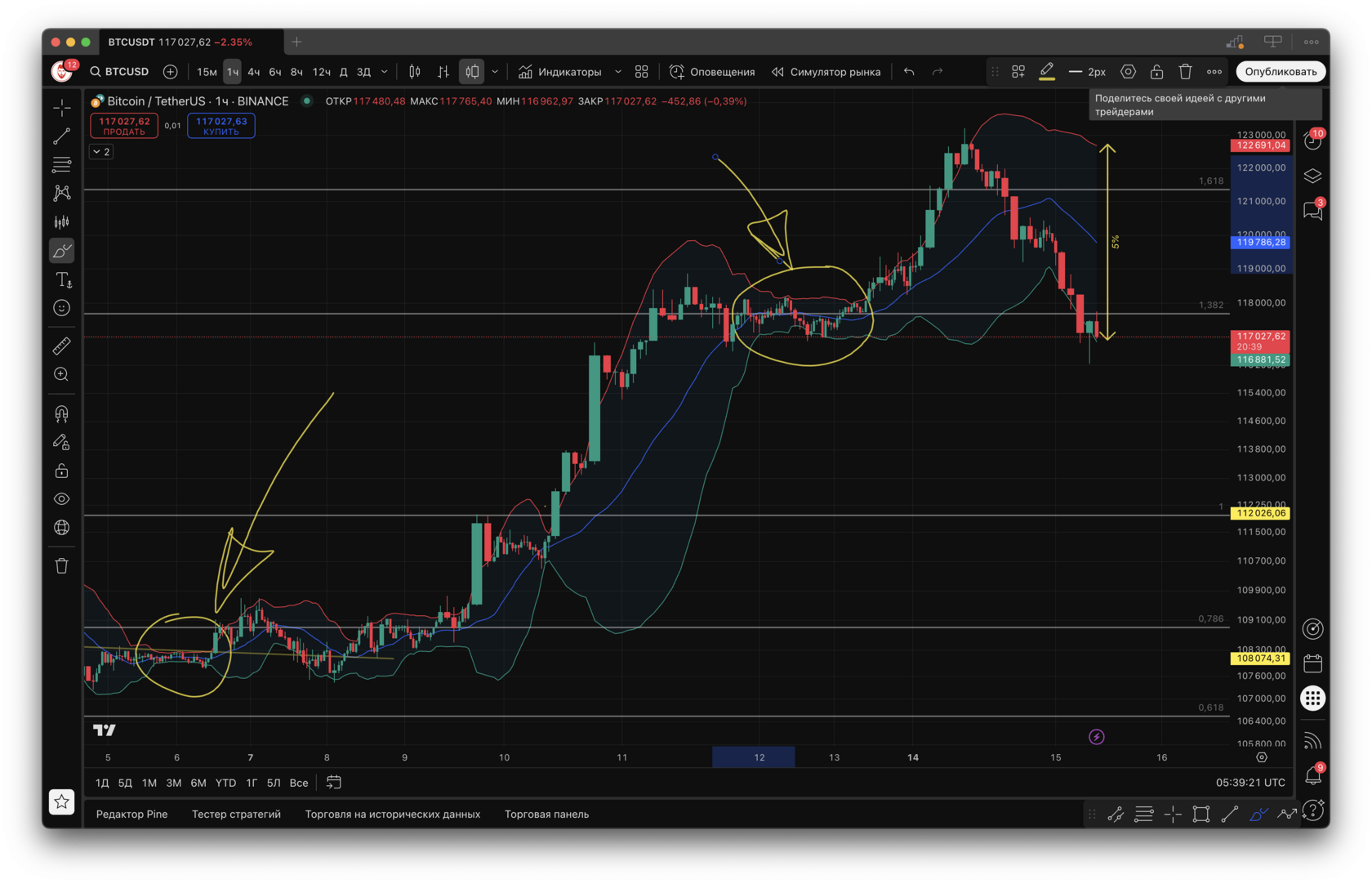Switch to the 12ч timeframe
The height and width of the screenshot is (884, 1372).
click(322, 72)
